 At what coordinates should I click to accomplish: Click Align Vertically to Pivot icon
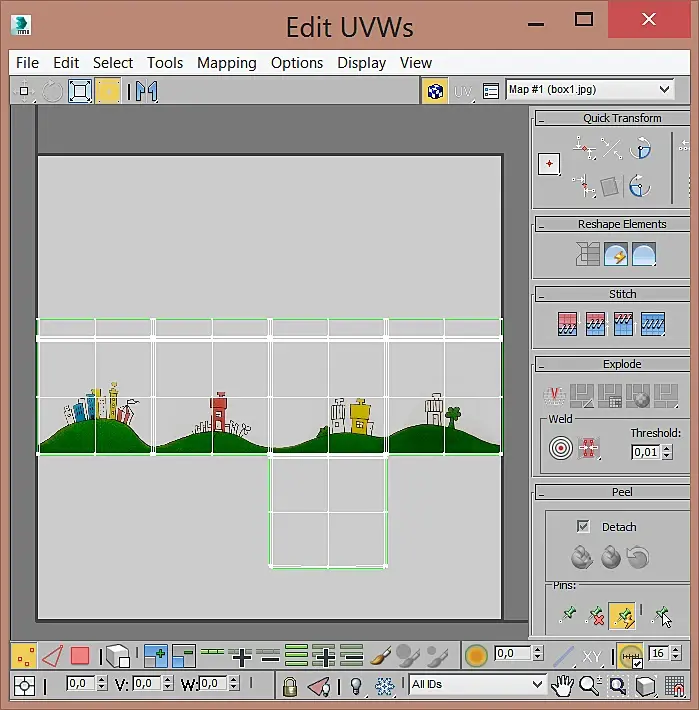pos(584,186)
